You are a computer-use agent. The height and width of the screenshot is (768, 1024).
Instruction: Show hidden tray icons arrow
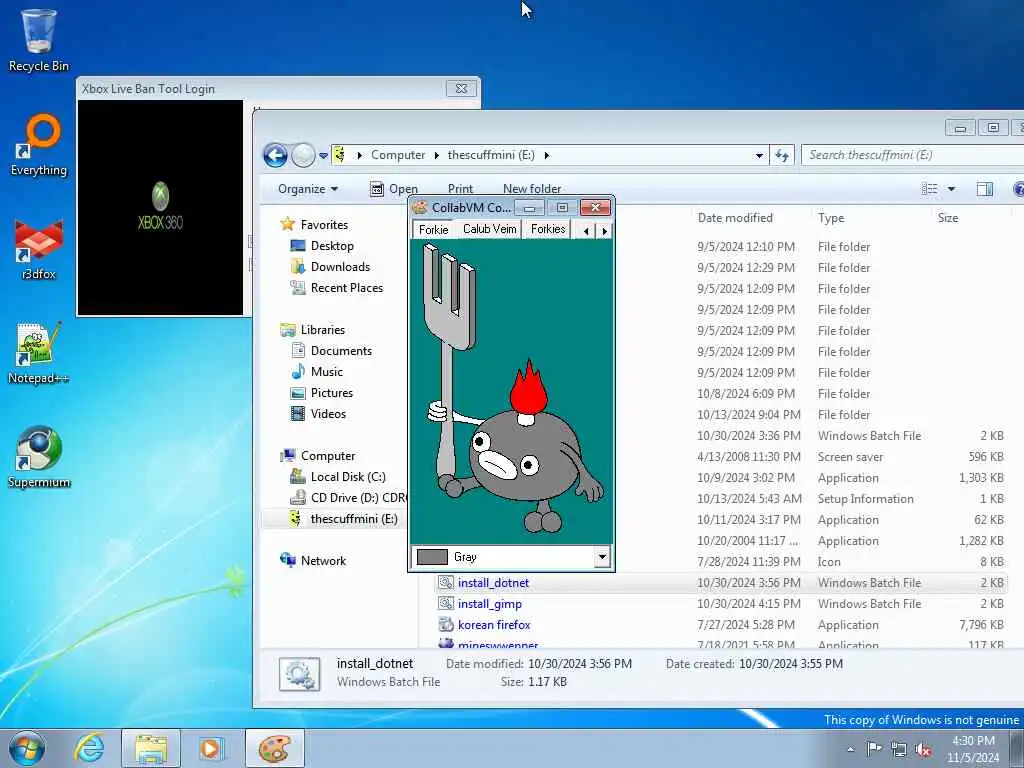850,749
